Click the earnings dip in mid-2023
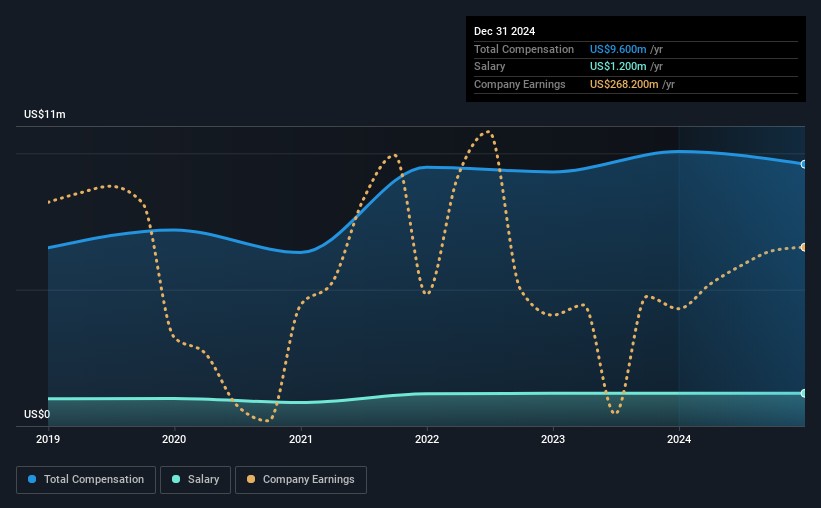The height and width of the screenshot is (508, 821). (x=614, y=412)
